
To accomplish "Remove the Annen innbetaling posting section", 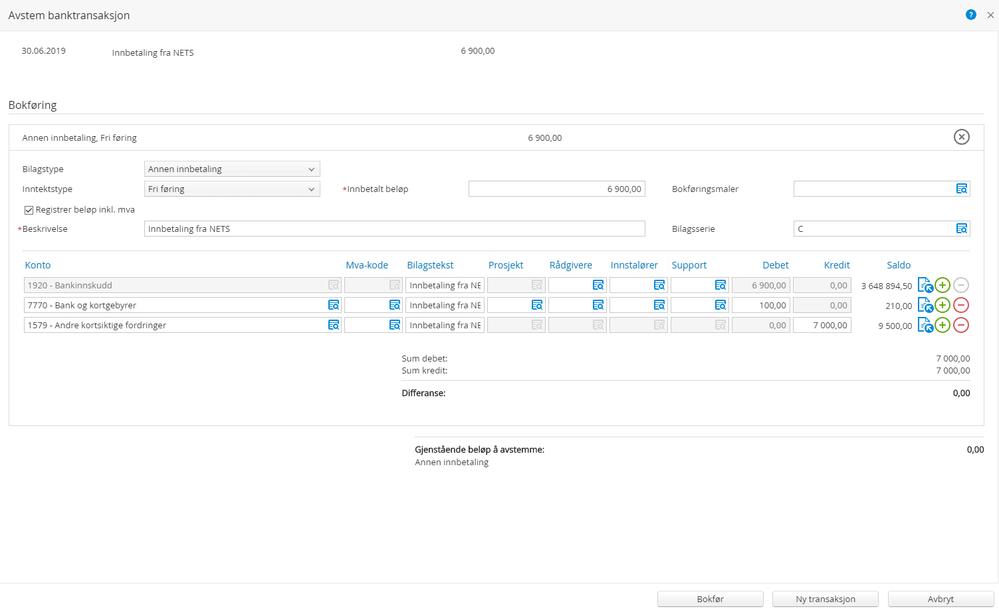I will click(x=961, y=137).
